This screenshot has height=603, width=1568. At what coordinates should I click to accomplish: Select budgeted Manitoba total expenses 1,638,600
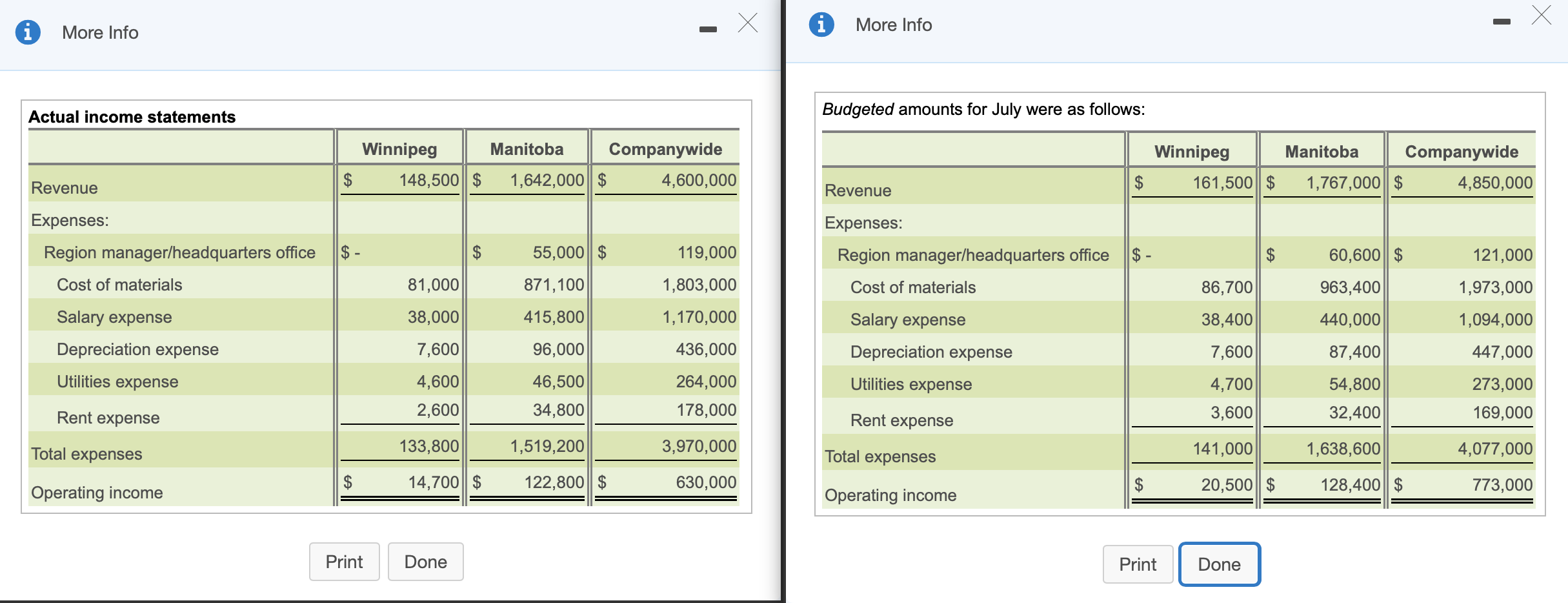pyautogui.click(x=1343, y=449)
